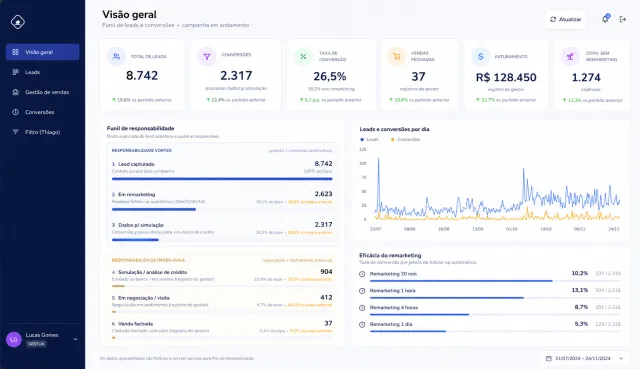This screenshot has width=640, height=369.
Task: Select the Em remarketing funnel step
Action: coord(222,202)
